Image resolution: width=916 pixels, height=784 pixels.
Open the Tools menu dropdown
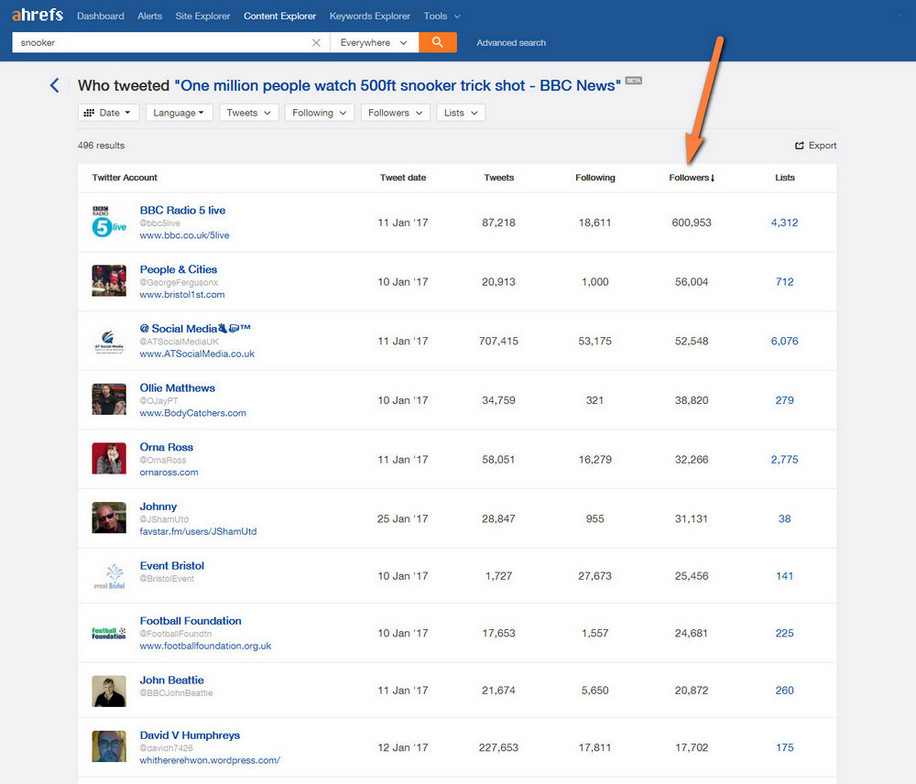[442, 16]
